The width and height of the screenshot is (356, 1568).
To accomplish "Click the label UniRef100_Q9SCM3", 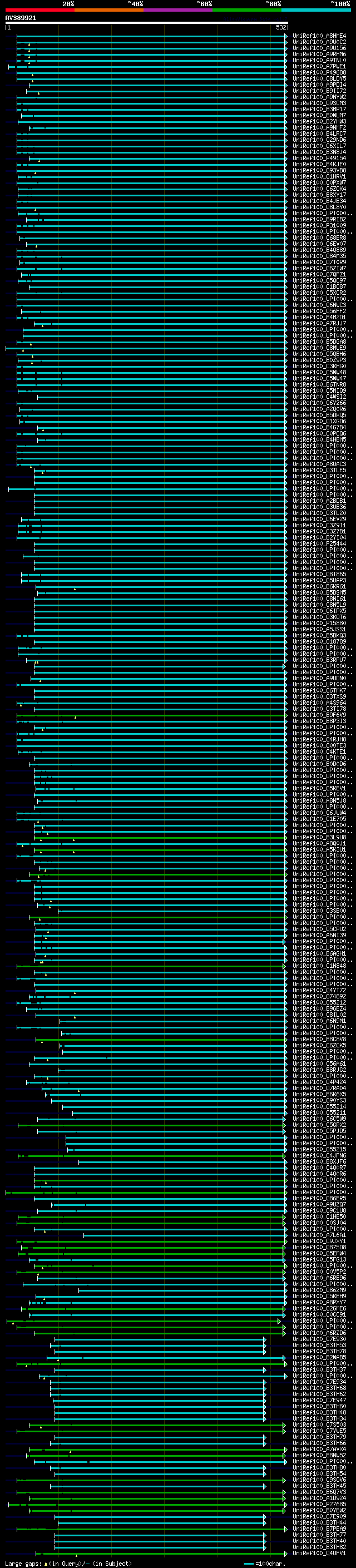I will click(319, 103).
